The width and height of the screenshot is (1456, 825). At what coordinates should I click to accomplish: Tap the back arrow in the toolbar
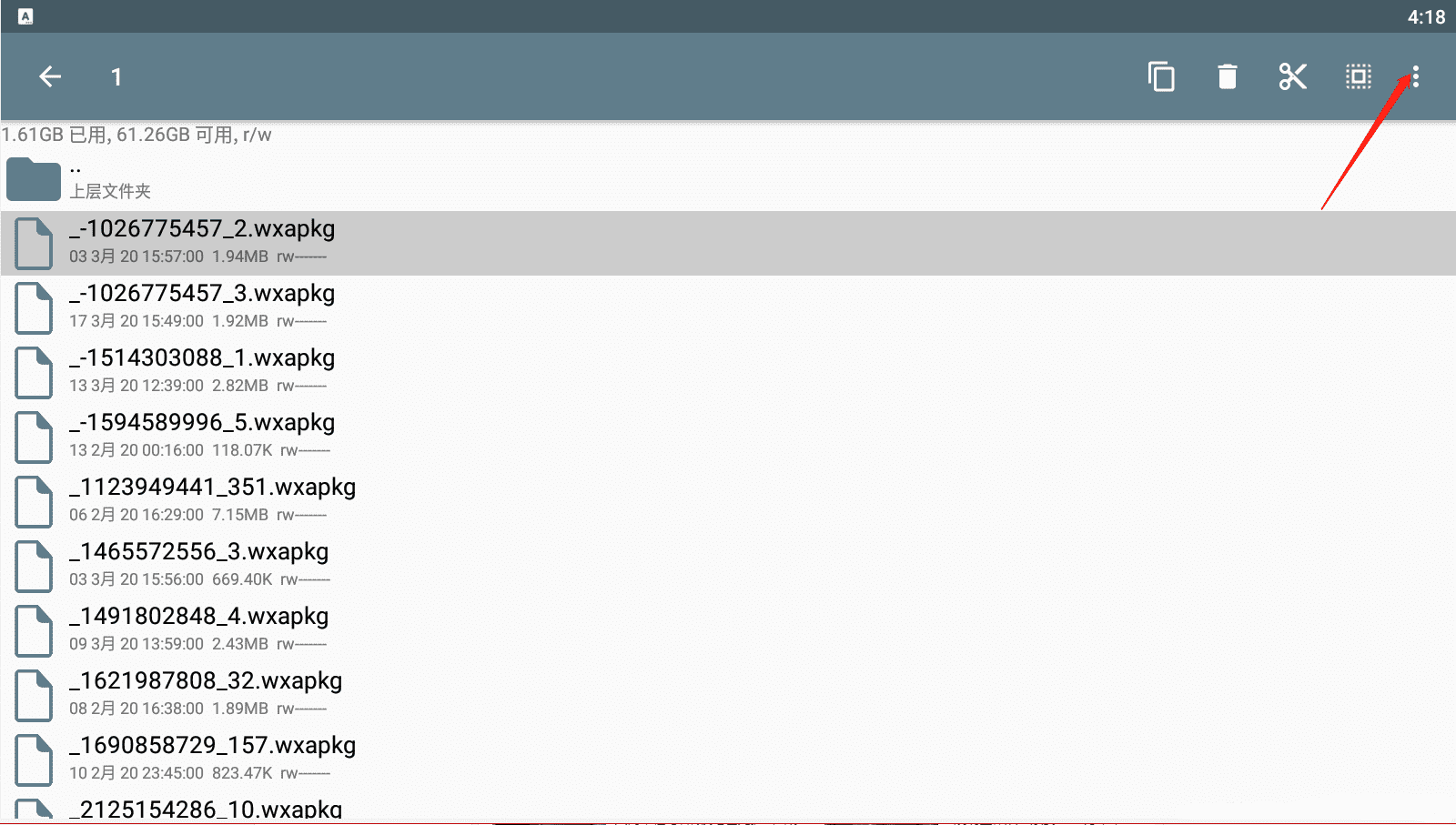(50, 77)
